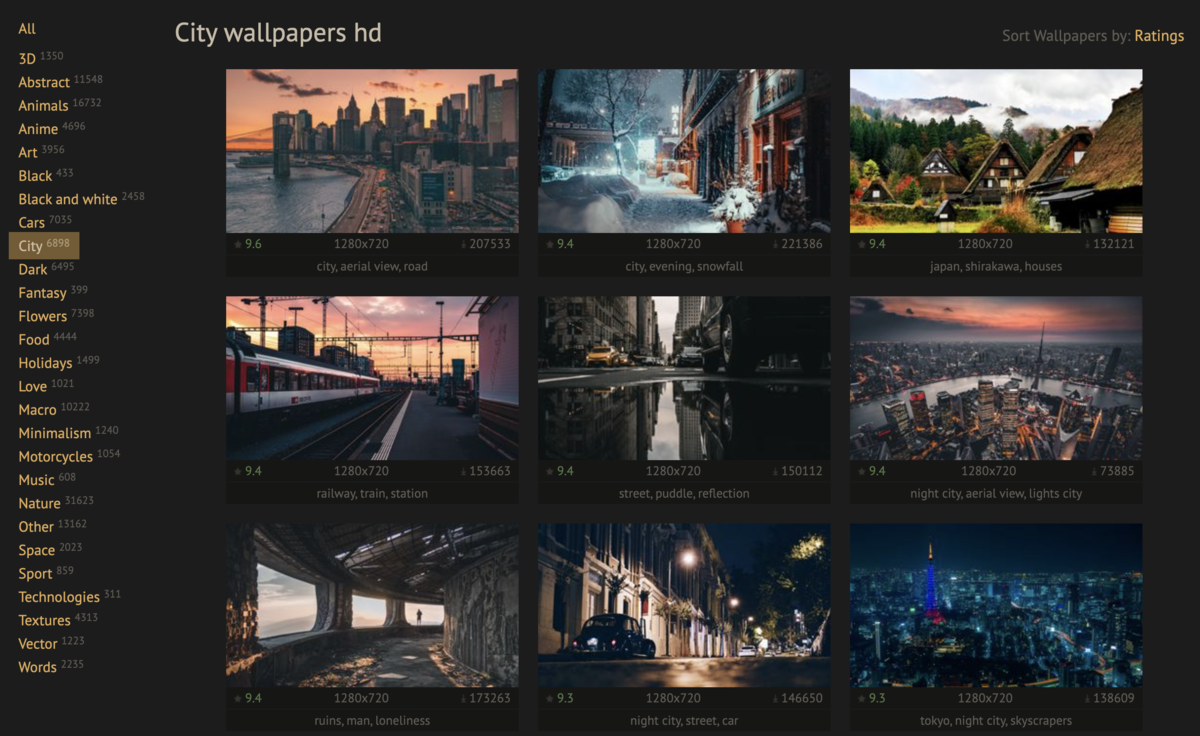Switch to the All category
Viewport: 1200px width, 736px height.
click(x=26, y=28)
